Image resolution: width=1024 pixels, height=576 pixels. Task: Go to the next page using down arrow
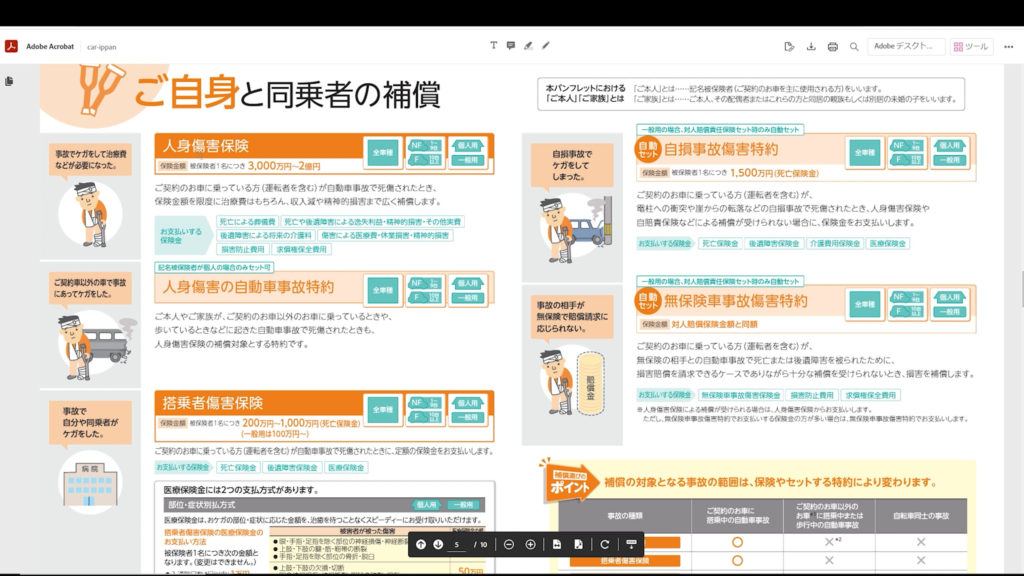[438, 544]
